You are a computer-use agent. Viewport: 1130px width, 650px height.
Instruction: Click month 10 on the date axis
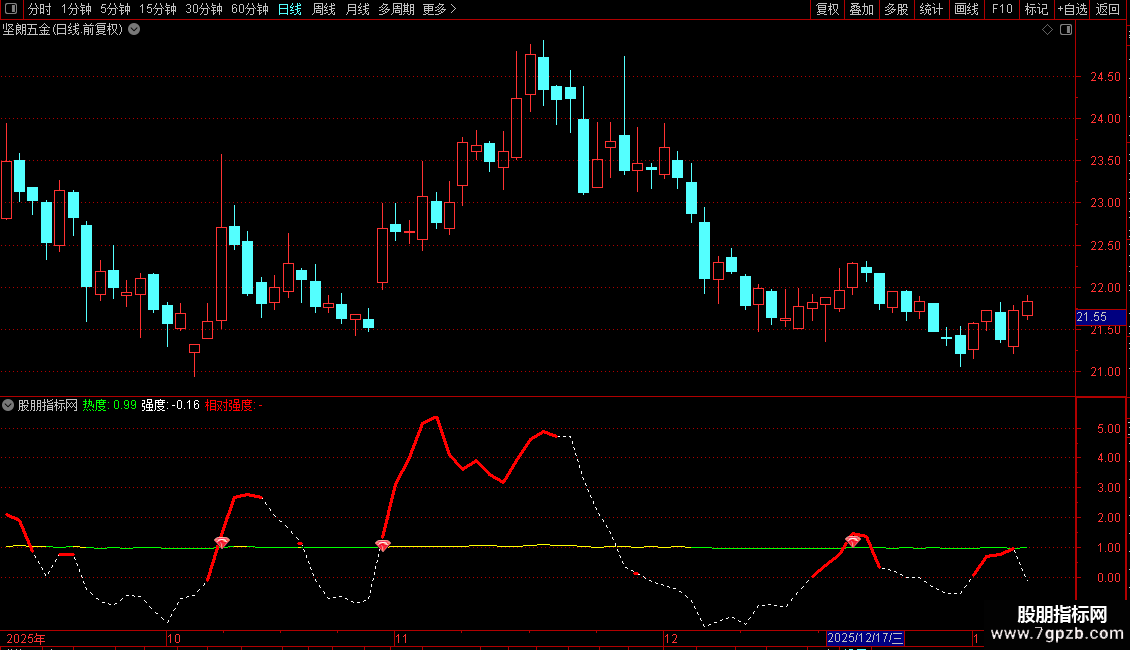click(174, 638)
